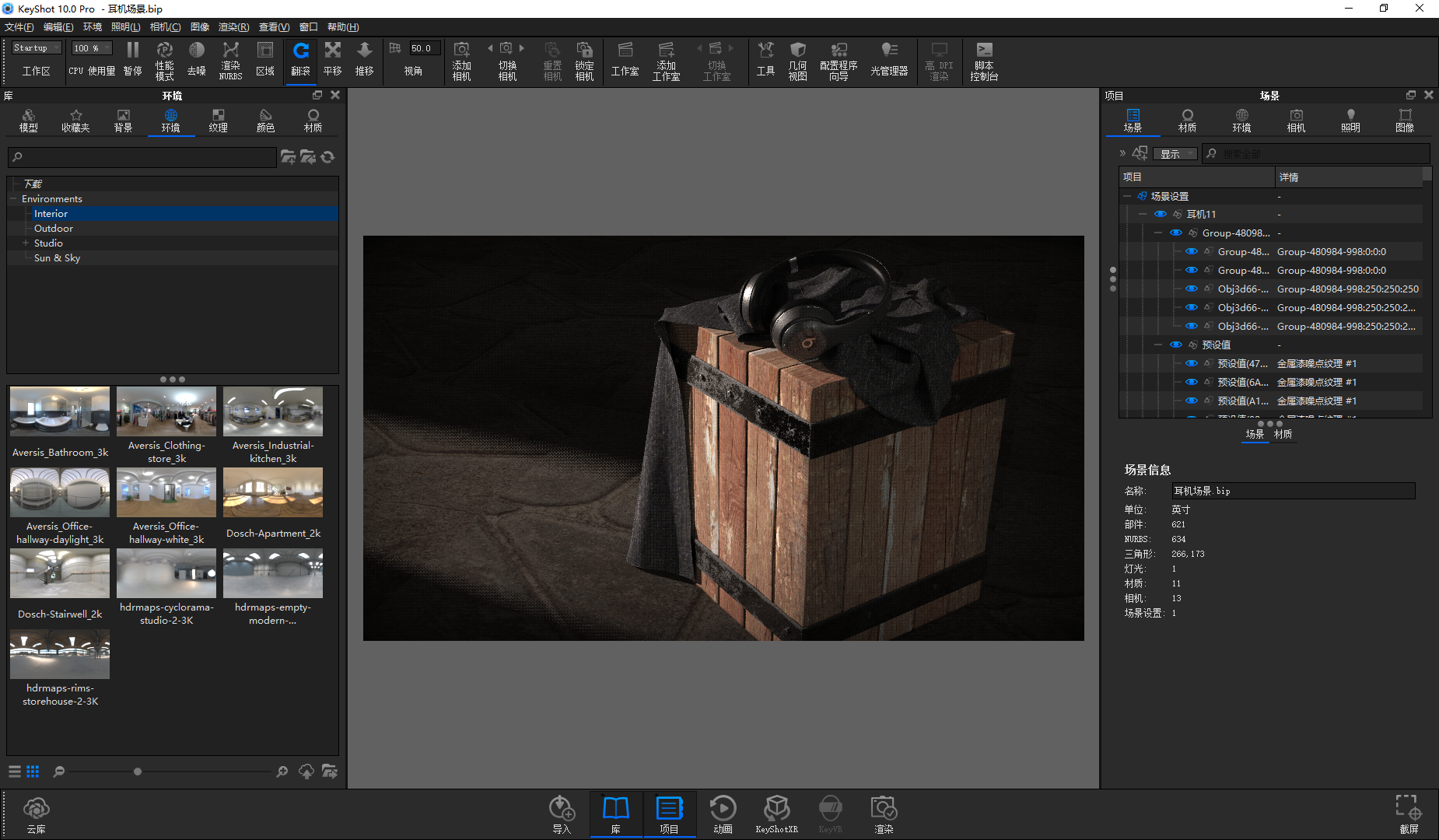Expand the Studio environments folder
This screenshot has height=840, width=1439.
pyautogui.click(x=26, y=243)
